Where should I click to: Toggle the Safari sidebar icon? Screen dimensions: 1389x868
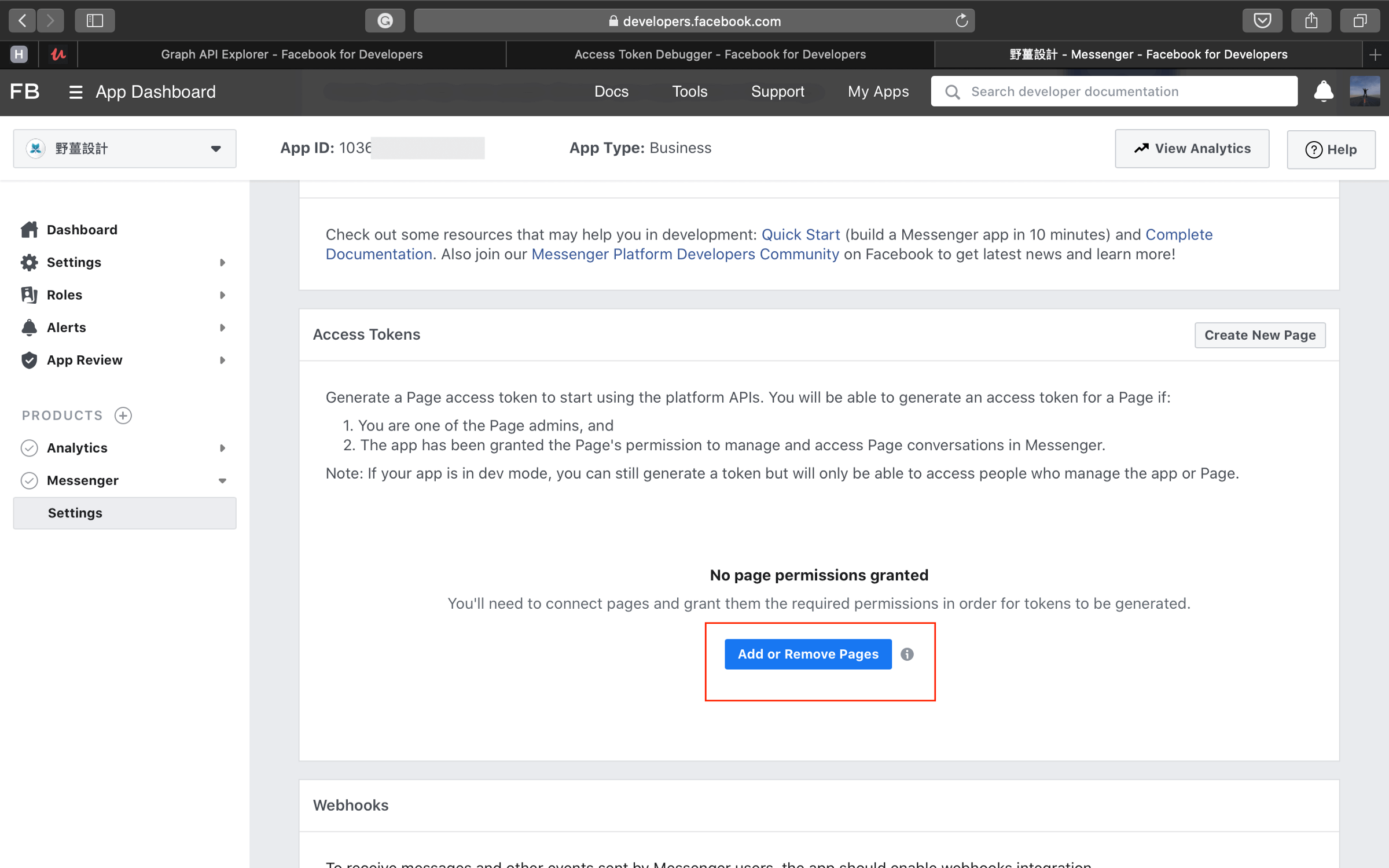coord(95,21)
